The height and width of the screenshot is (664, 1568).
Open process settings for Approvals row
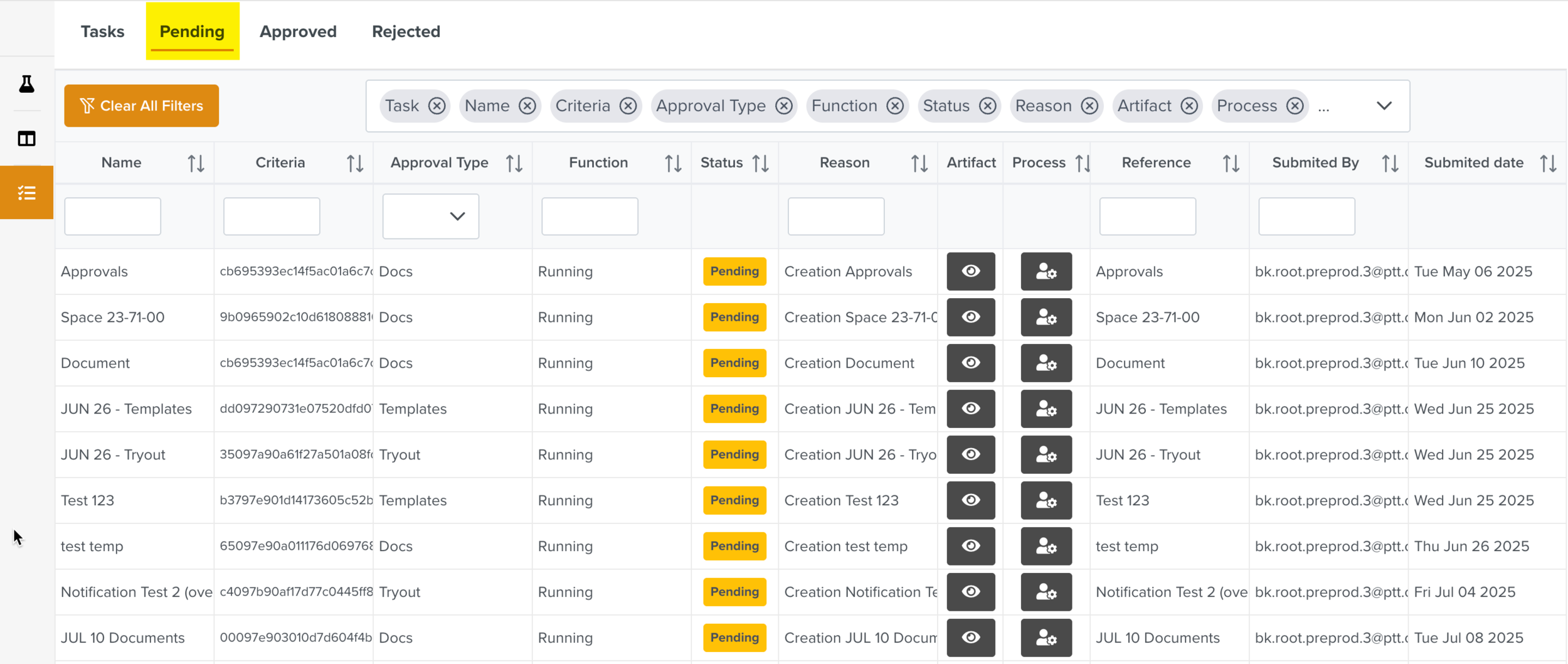tap(1046, 272)
